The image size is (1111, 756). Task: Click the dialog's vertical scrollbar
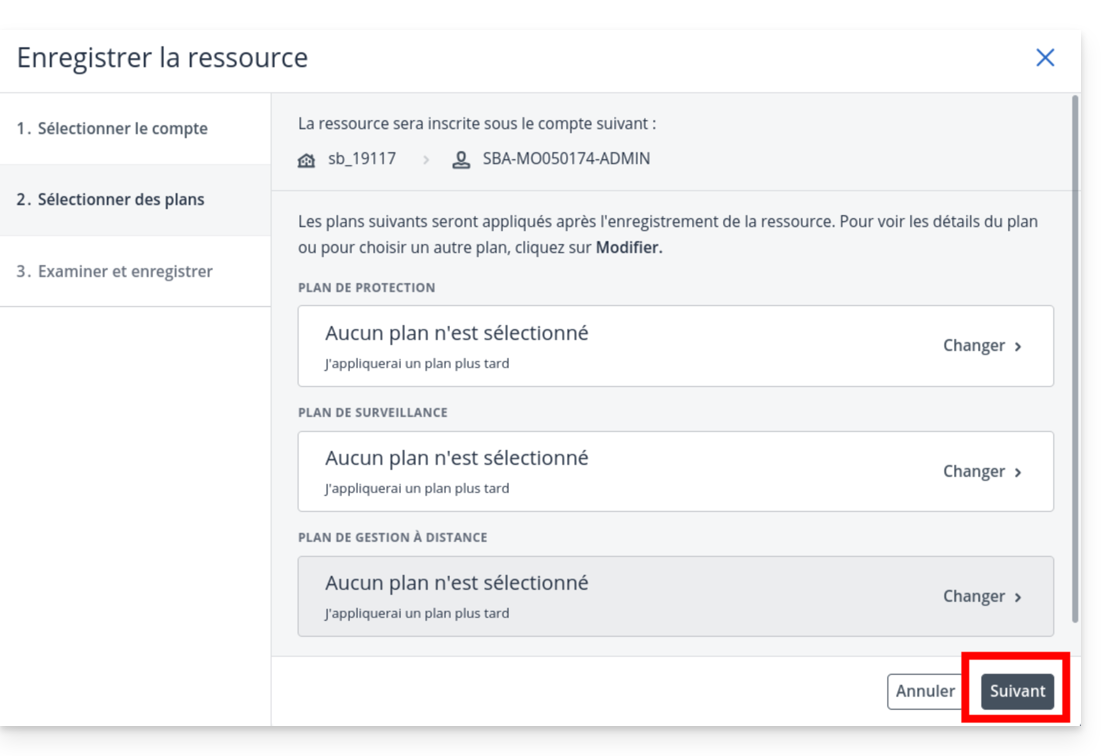tap(1075, 360)
